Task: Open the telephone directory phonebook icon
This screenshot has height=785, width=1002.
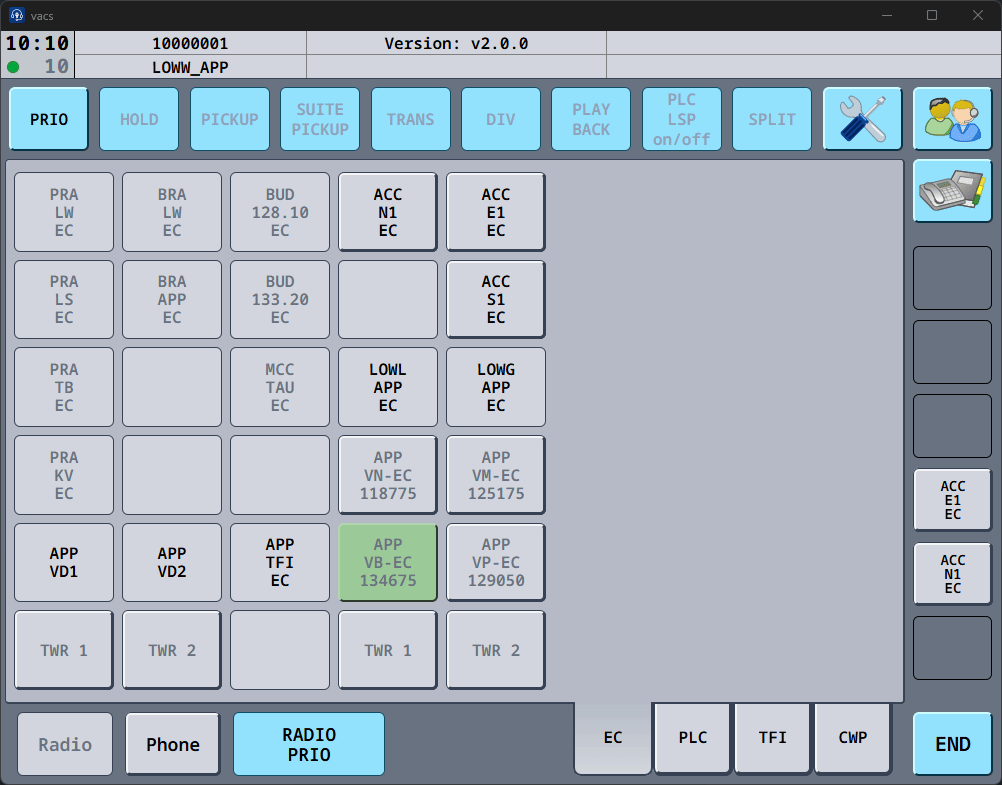Action: (x=952, y=191)
